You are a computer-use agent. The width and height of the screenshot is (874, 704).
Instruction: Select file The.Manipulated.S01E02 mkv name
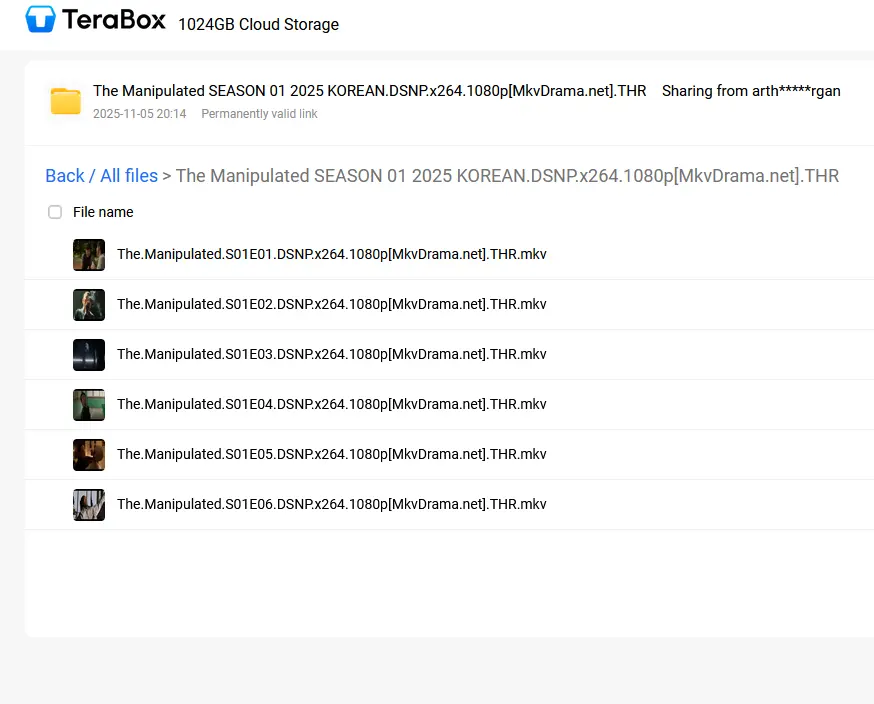tap(332, 304)
